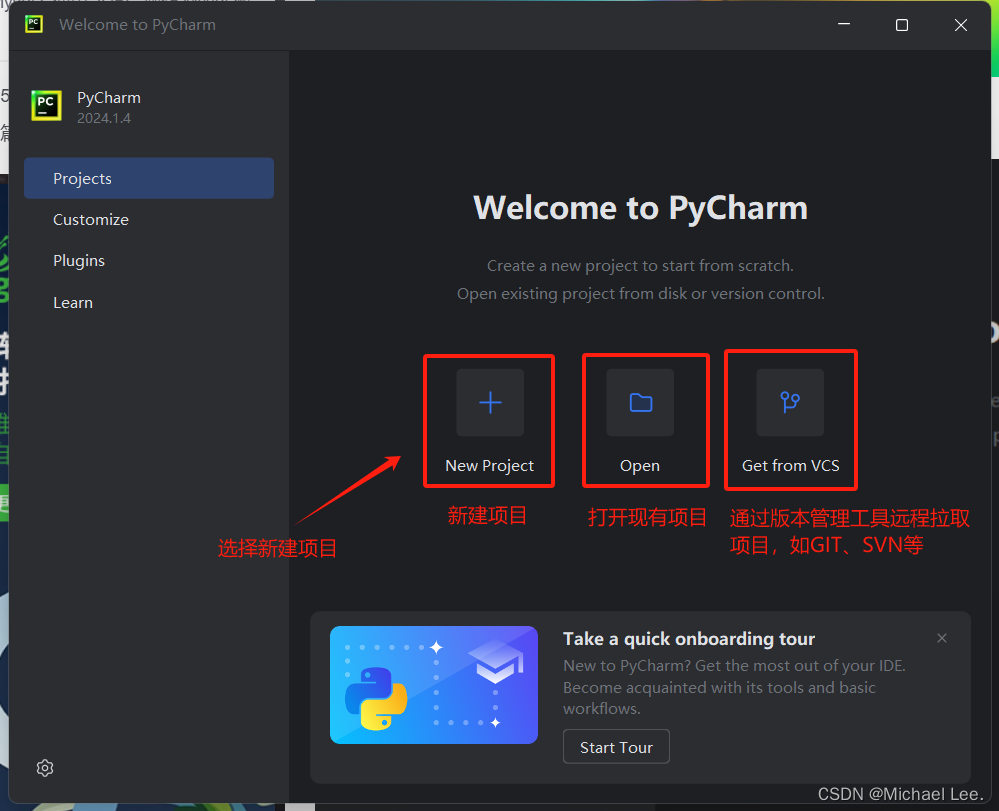
Task: Click the Get from VCS branch icon
Action: point(790,403)
